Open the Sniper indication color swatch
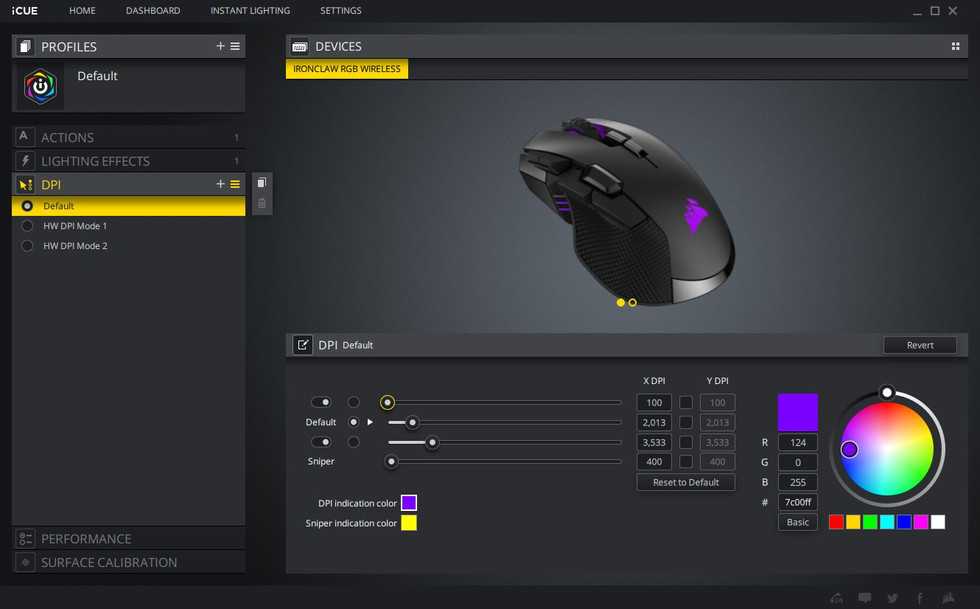980x609 pixels. (409, 523)
